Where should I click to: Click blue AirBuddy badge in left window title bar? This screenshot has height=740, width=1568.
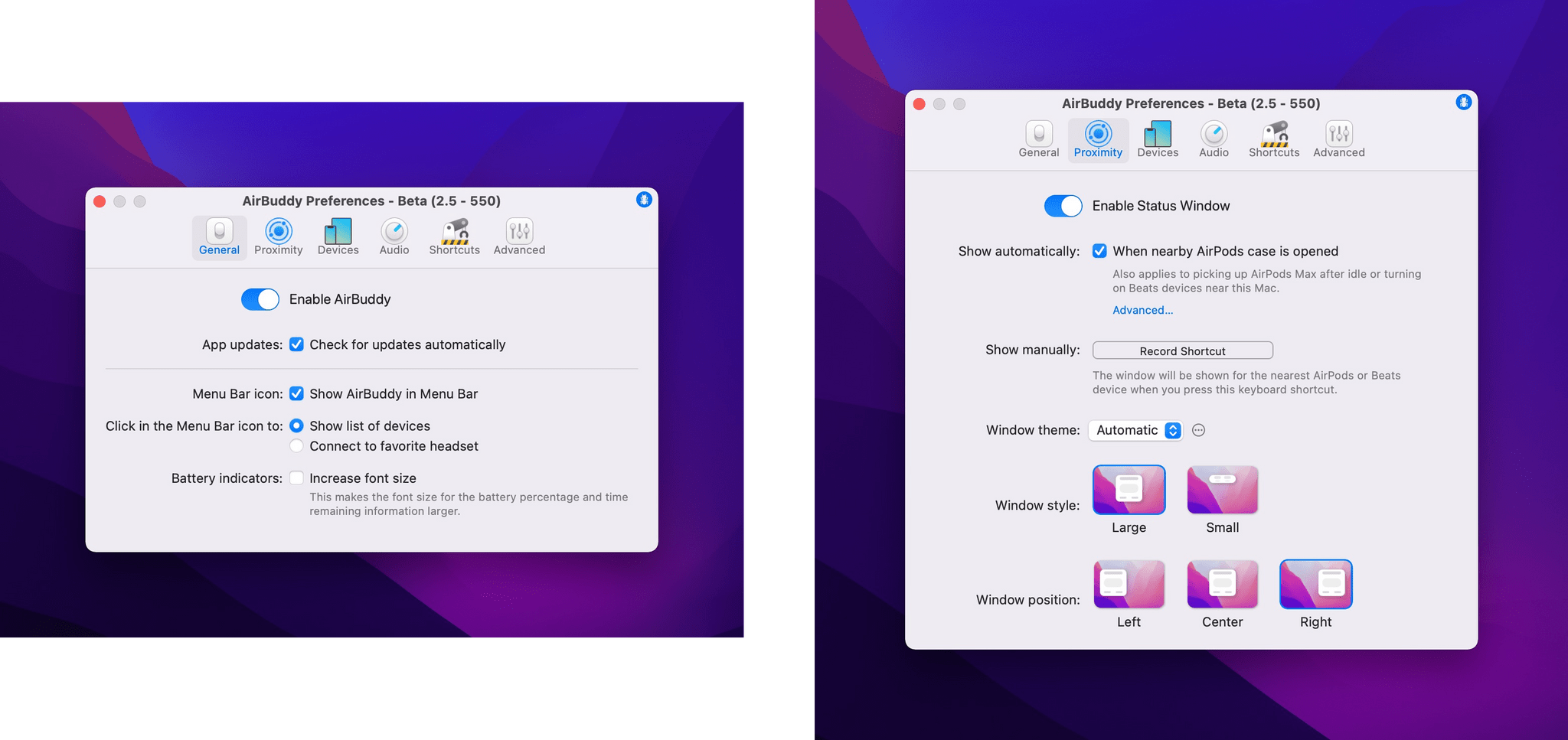(644, 200)
